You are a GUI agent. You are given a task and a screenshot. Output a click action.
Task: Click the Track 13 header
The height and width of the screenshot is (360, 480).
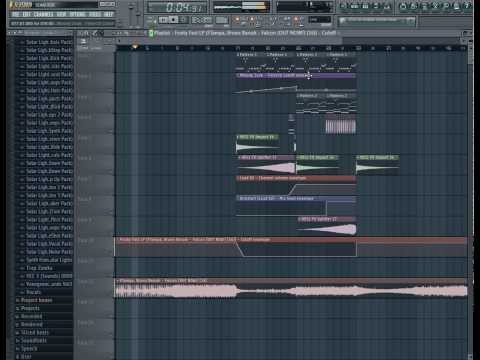click(94, 309)
